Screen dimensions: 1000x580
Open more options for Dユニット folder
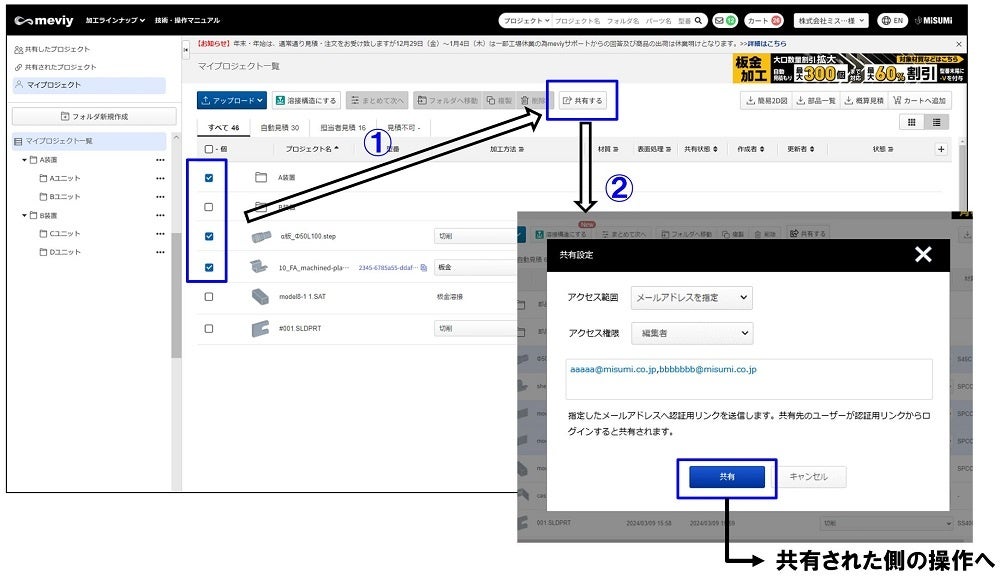click(160, 252)
